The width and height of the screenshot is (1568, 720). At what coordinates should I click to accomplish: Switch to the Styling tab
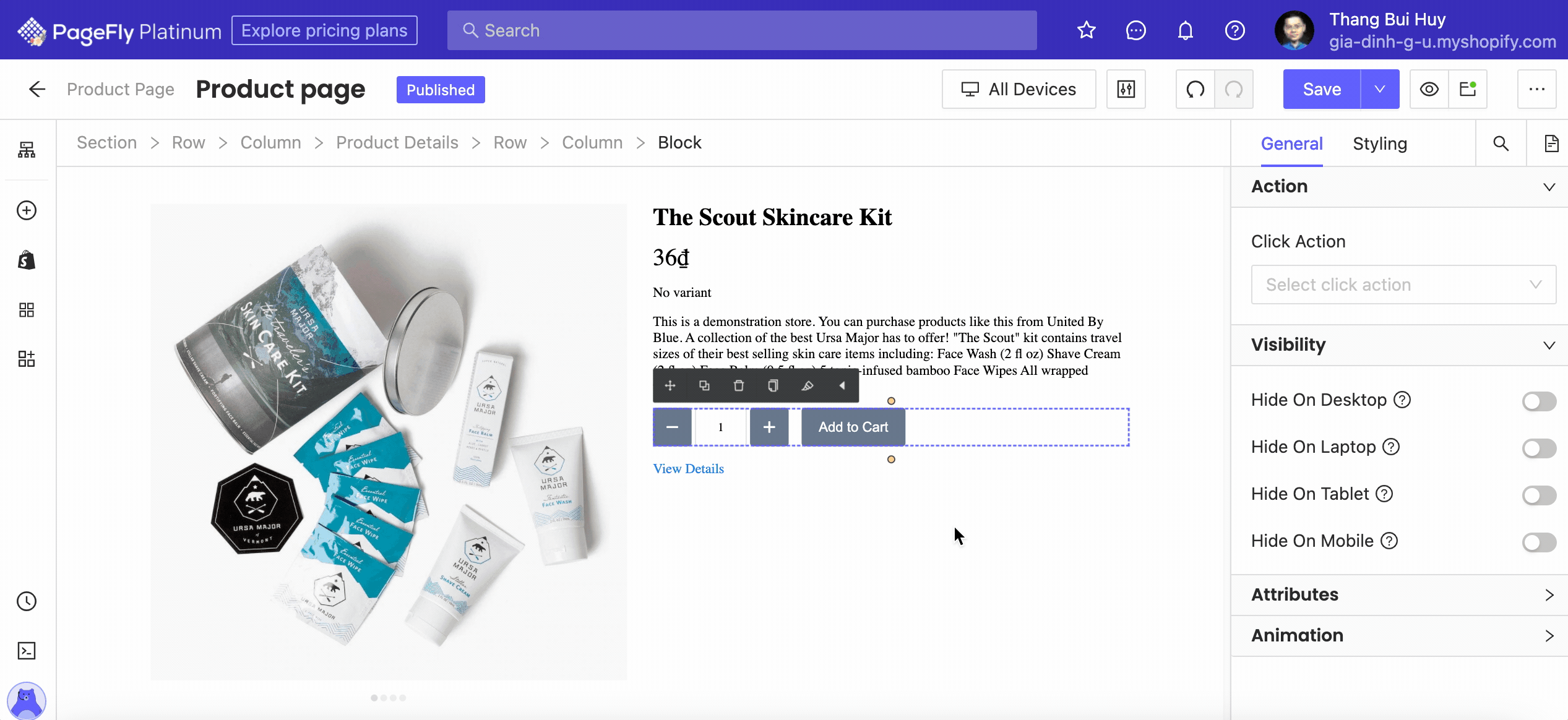point(1379,144)
